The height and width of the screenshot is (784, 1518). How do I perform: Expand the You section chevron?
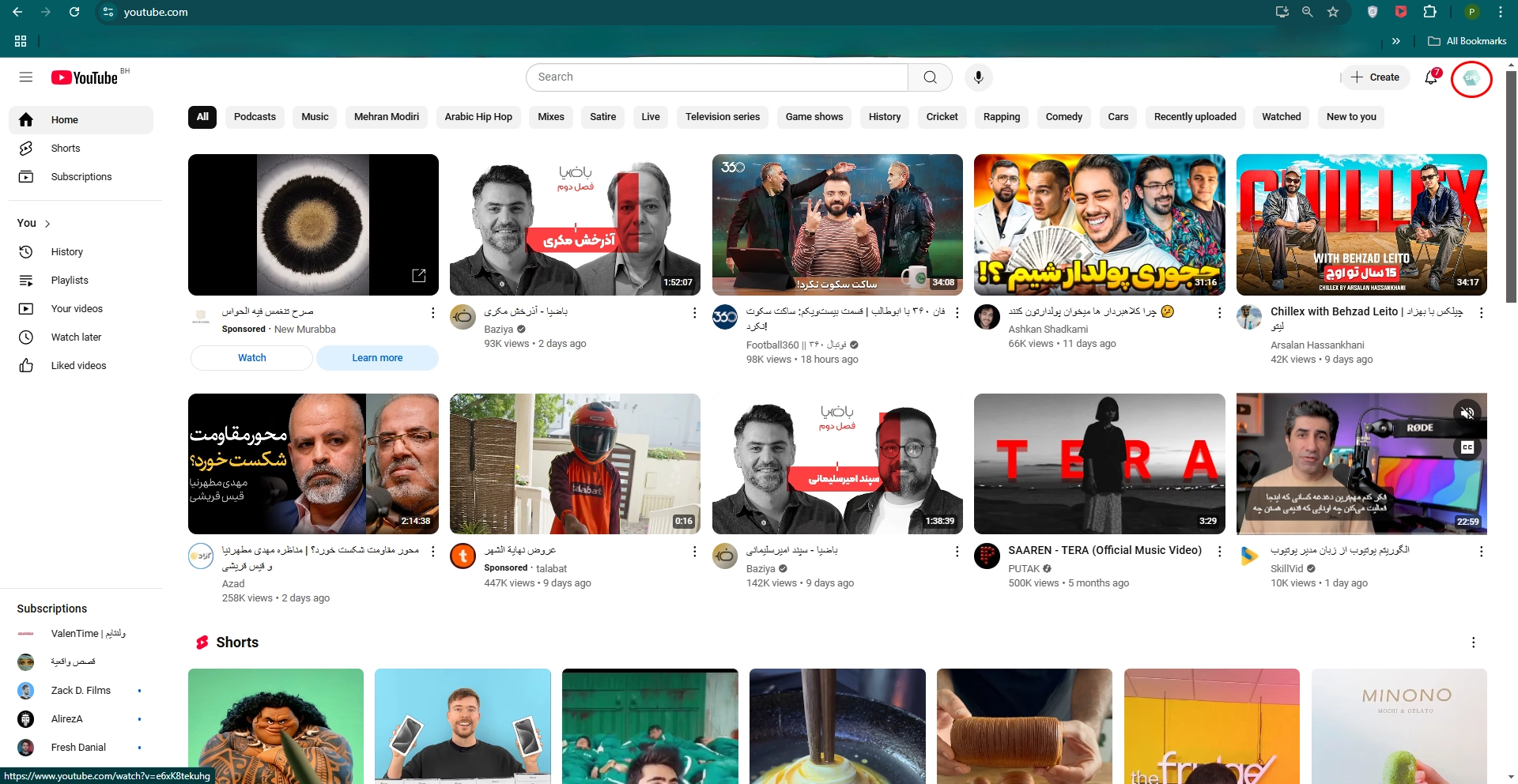(47, 224)
